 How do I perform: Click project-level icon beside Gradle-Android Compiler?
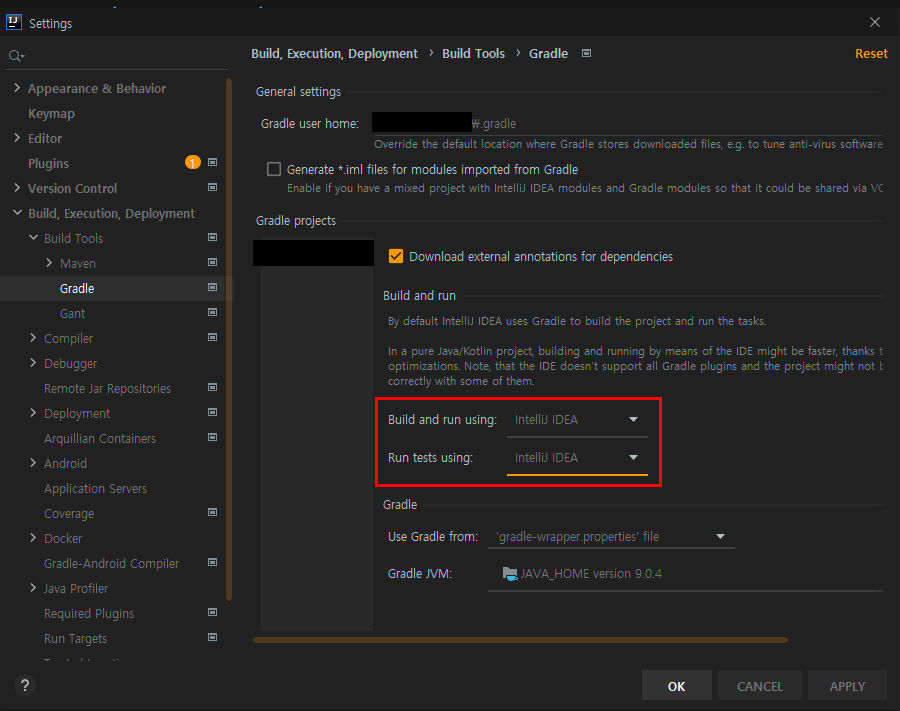coord(212,562)
